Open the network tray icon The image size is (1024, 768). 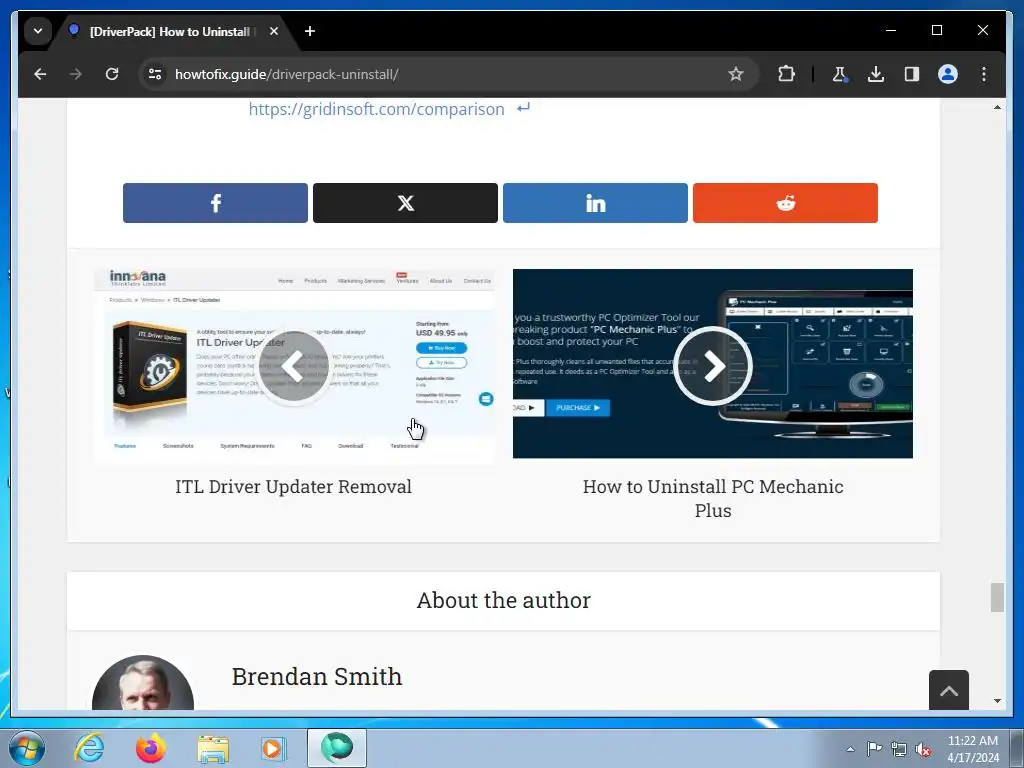[899, 749]
